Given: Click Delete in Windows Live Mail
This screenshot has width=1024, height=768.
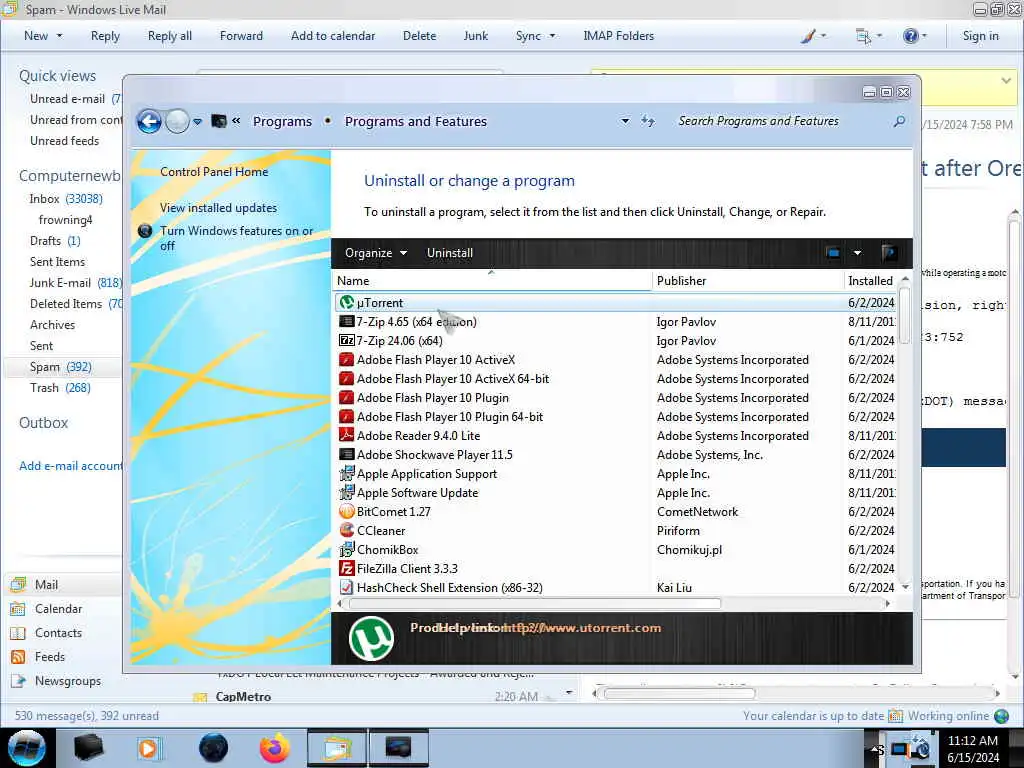Looking at the screenshot, I should click(x=419, y=36).
